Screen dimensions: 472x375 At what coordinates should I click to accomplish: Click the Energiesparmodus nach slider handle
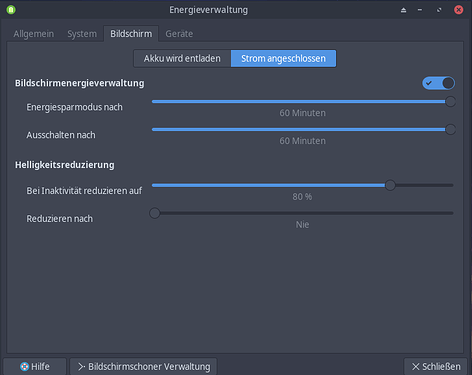click(450, 101)
